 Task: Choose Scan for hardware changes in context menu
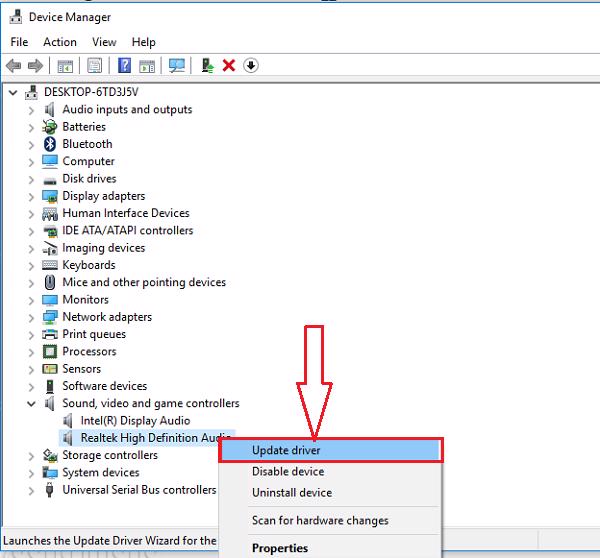pos(331,520)
